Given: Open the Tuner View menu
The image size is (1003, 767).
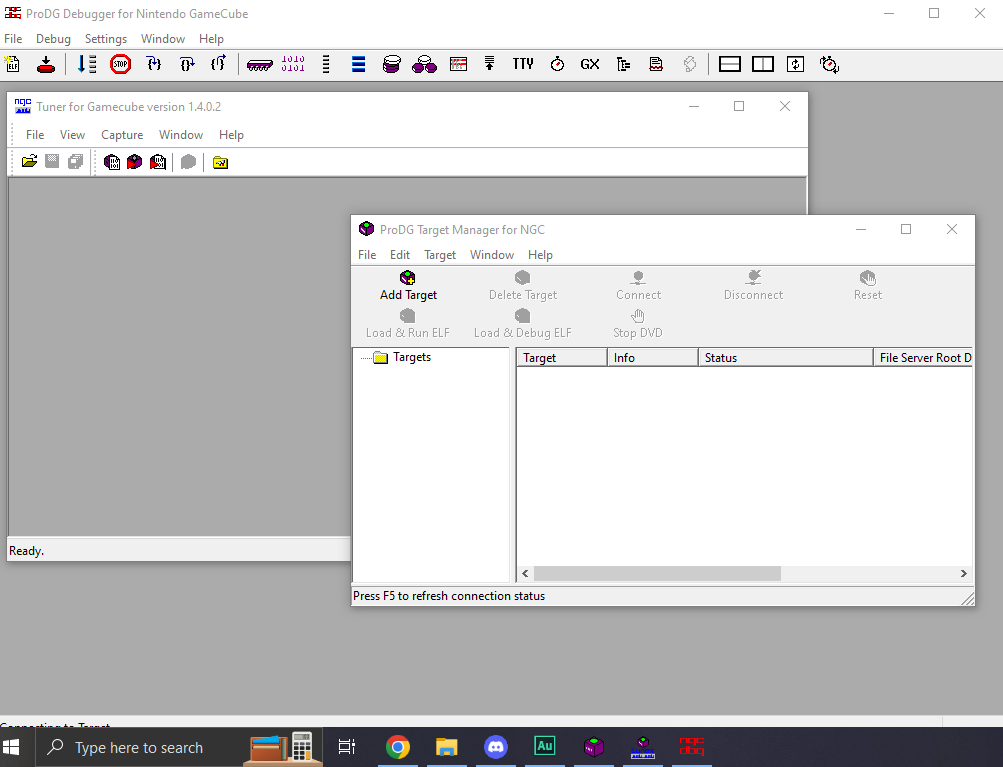Looking at the screenshot, I should pos(72,135).
